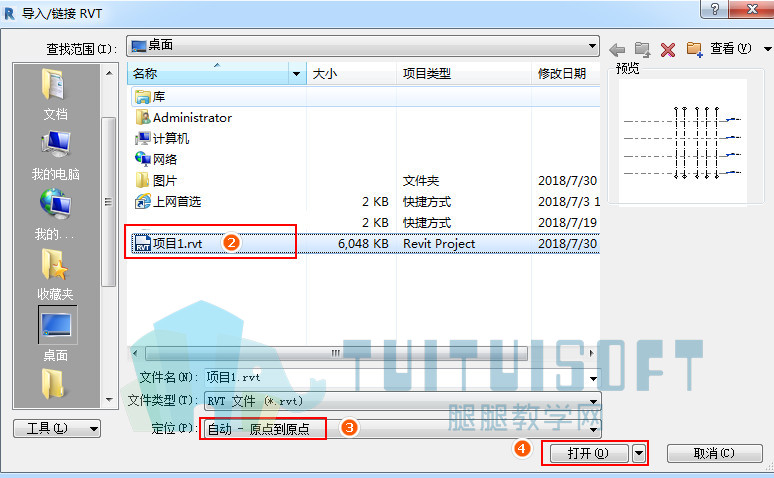Click the red X Delete icon

pos(668,49)
